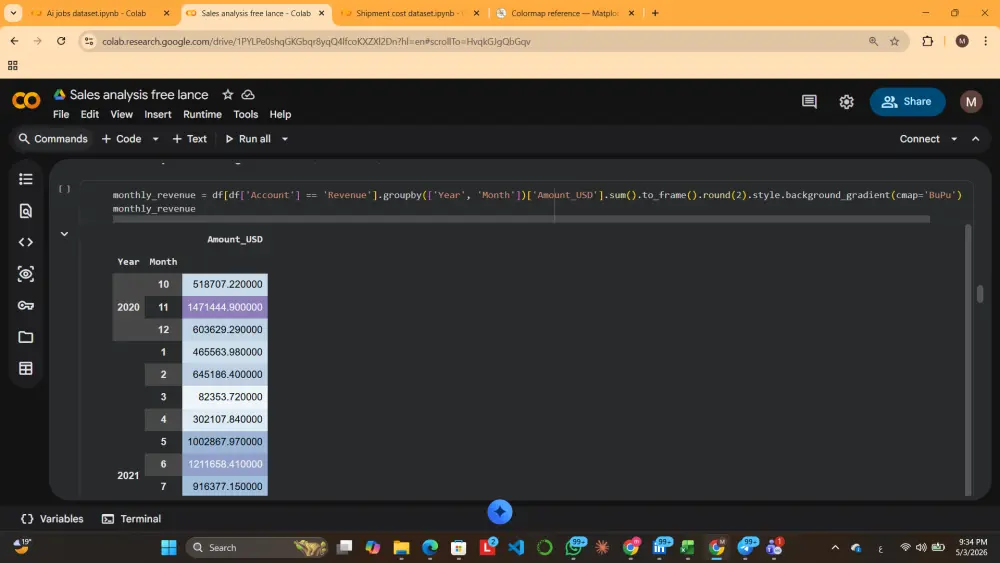Click the Connect button
Screen dimensions: 1000x563
click(920, 139)
